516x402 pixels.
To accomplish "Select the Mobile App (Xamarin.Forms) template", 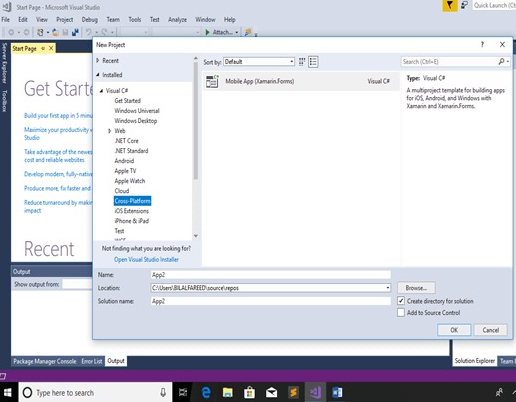I will click(301, 81).
